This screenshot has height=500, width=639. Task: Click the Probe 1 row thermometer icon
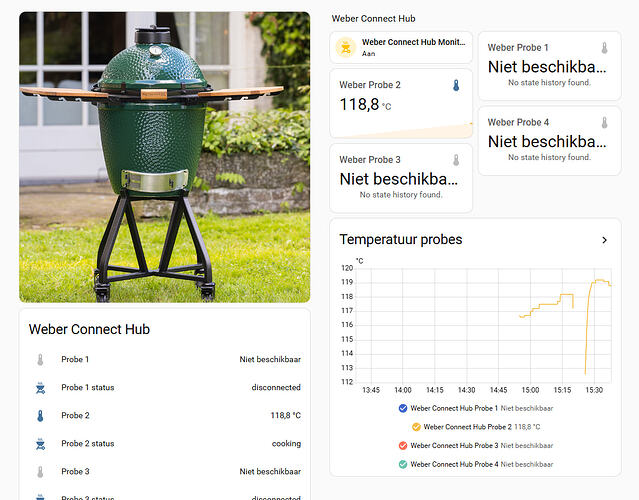coord(40,360)
